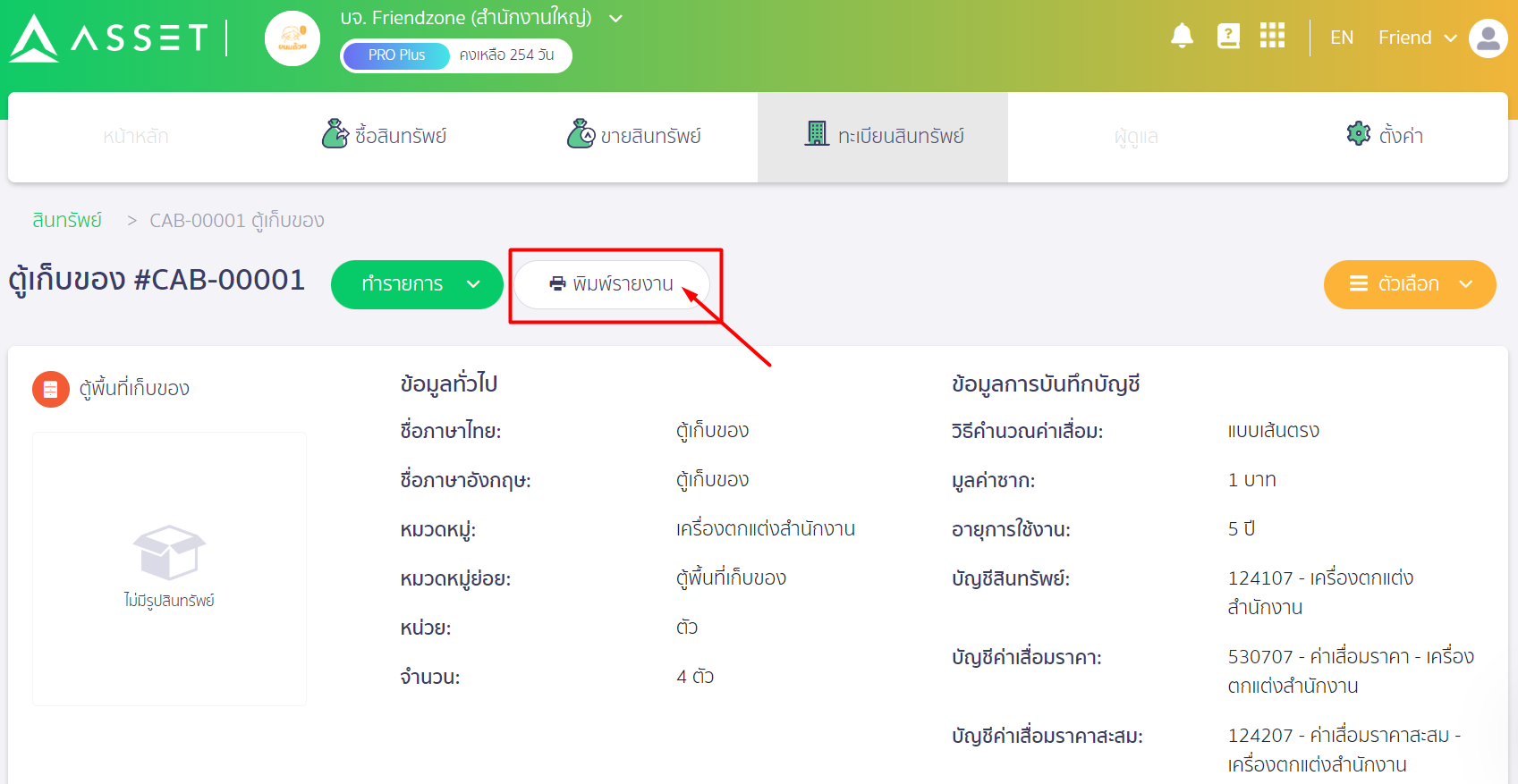Open the Friend user menu
Image resolution: width=1518 pixels, height=784 pixels.
coord(1417,38)
